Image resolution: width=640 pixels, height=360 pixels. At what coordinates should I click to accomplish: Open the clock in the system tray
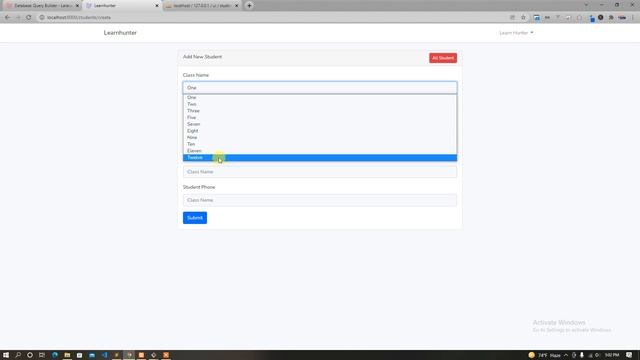coord(612,355)
